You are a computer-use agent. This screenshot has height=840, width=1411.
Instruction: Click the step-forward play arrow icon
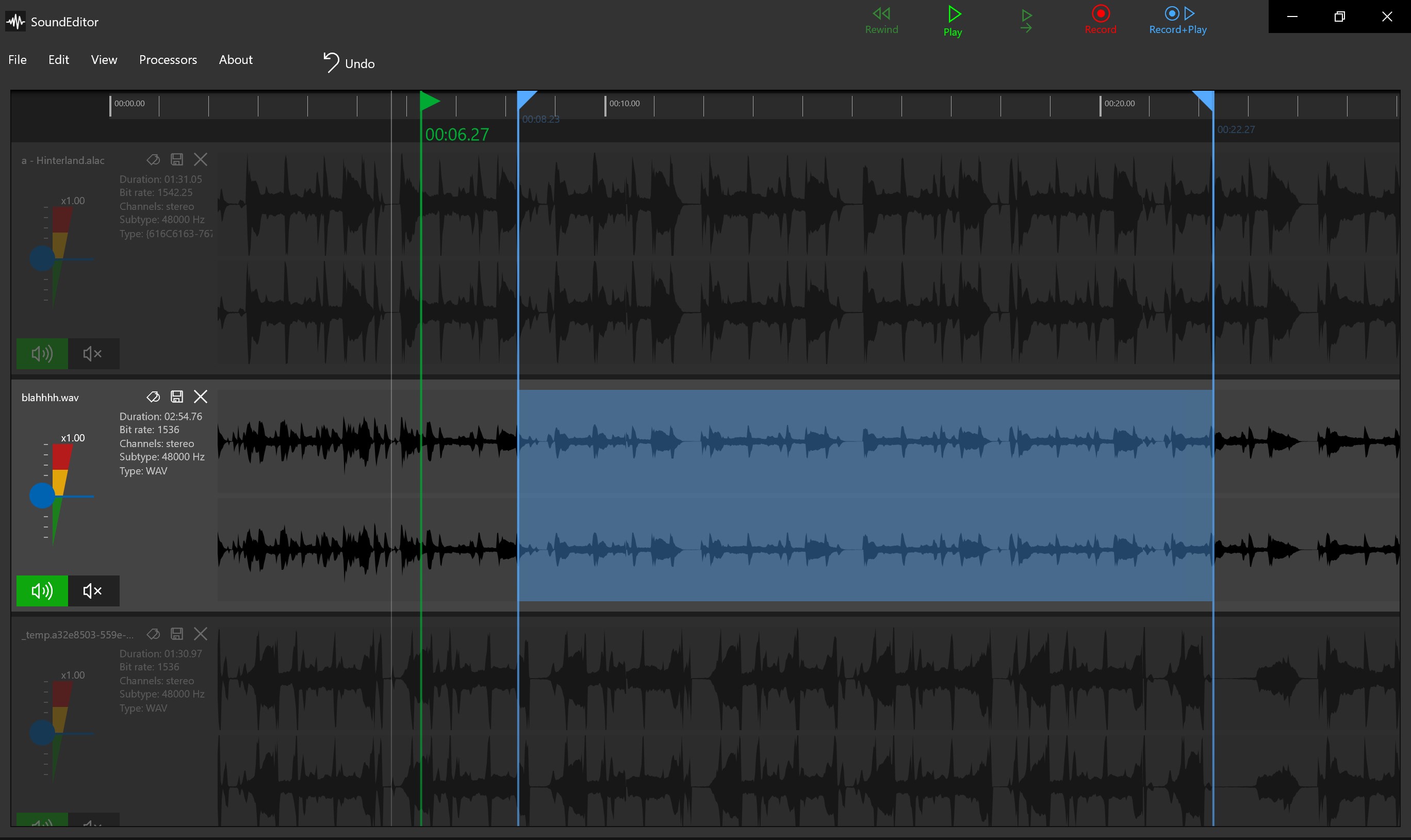pyautogui.click(x=1026, y=20)
